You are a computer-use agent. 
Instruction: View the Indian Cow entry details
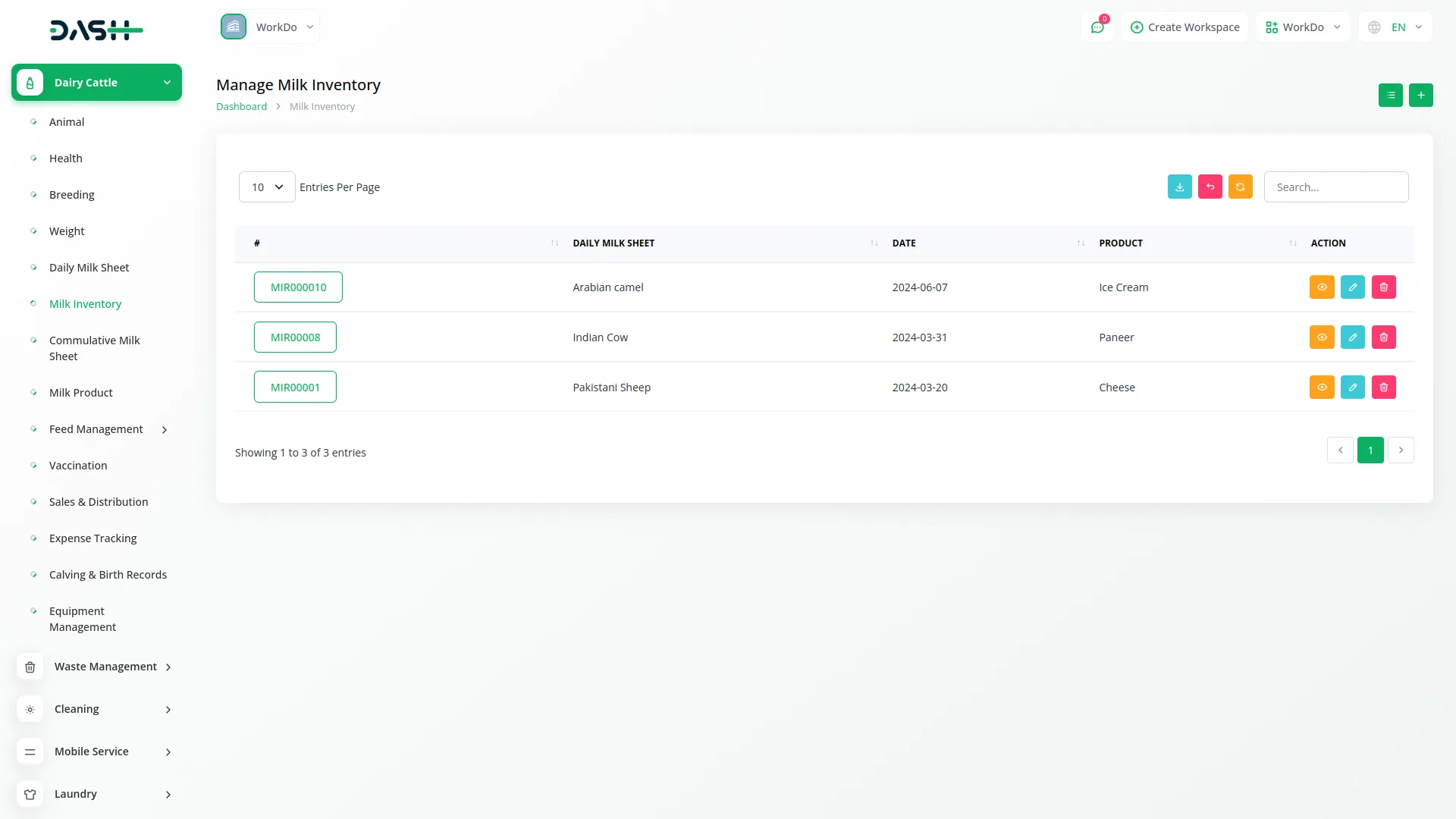1321,337
